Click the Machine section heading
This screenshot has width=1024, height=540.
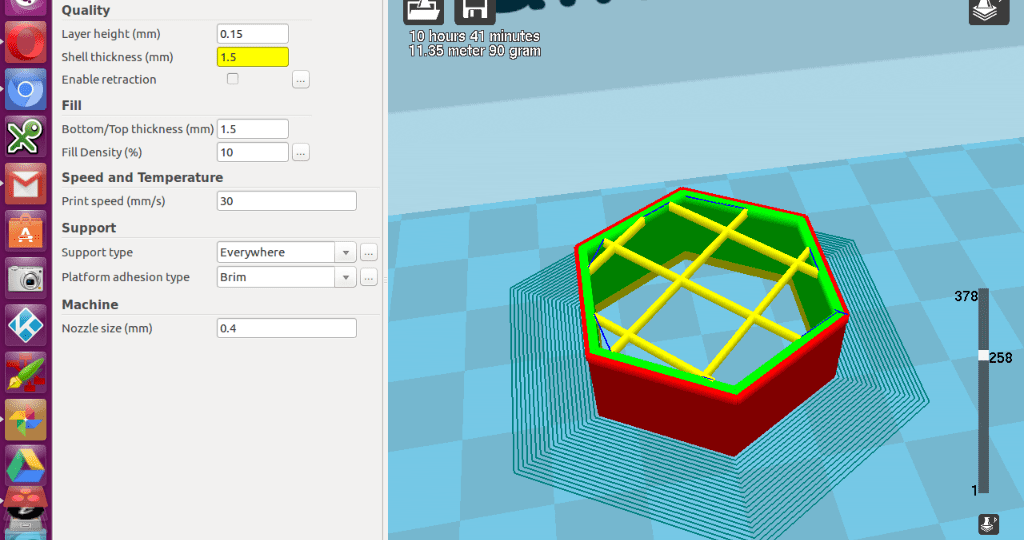[90, 305]
